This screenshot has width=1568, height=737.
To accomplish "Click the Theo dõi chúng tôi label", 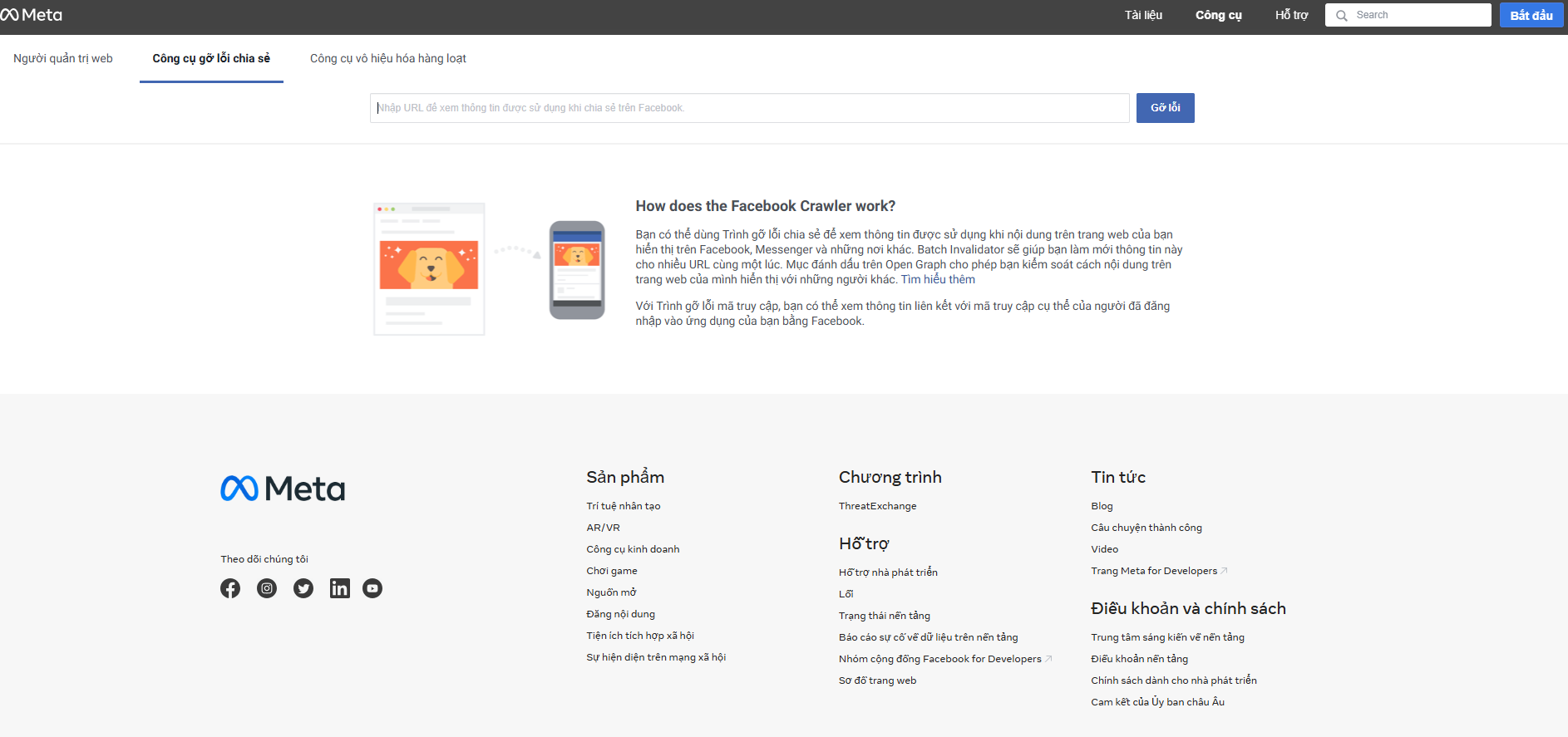I will pos(264,559).
